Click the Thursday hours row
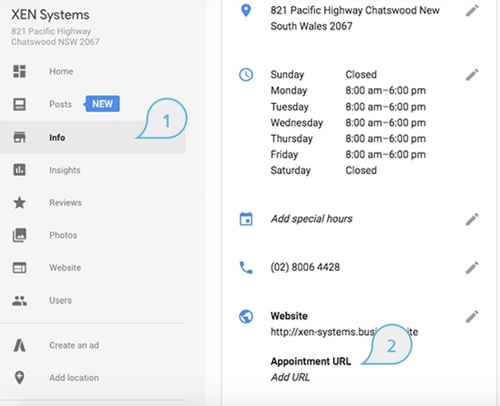500x406 pixels. tap(348, 138)
